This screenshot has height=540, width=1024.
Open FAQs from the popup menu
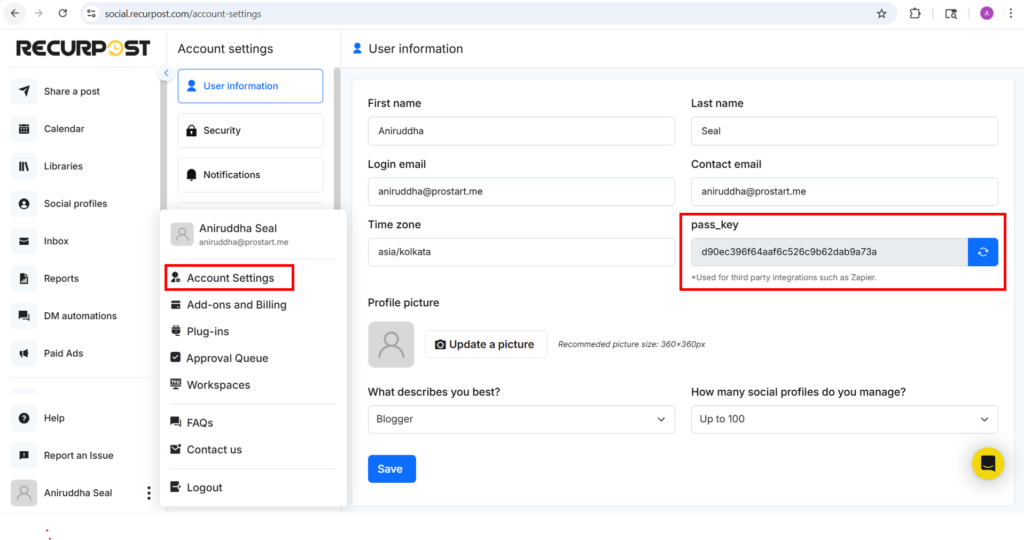pos(192,423)
